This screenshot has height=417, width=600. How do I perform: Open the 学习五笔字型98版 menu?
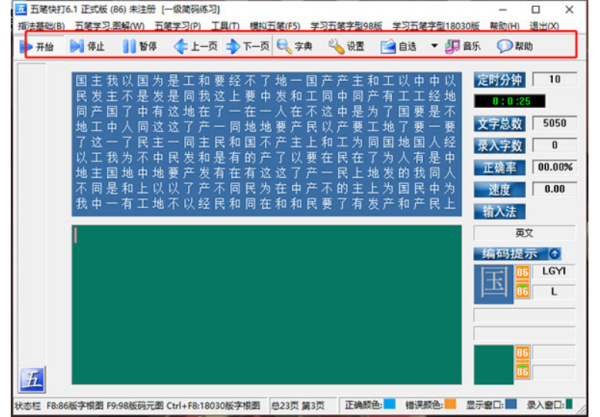coord(346,26)
